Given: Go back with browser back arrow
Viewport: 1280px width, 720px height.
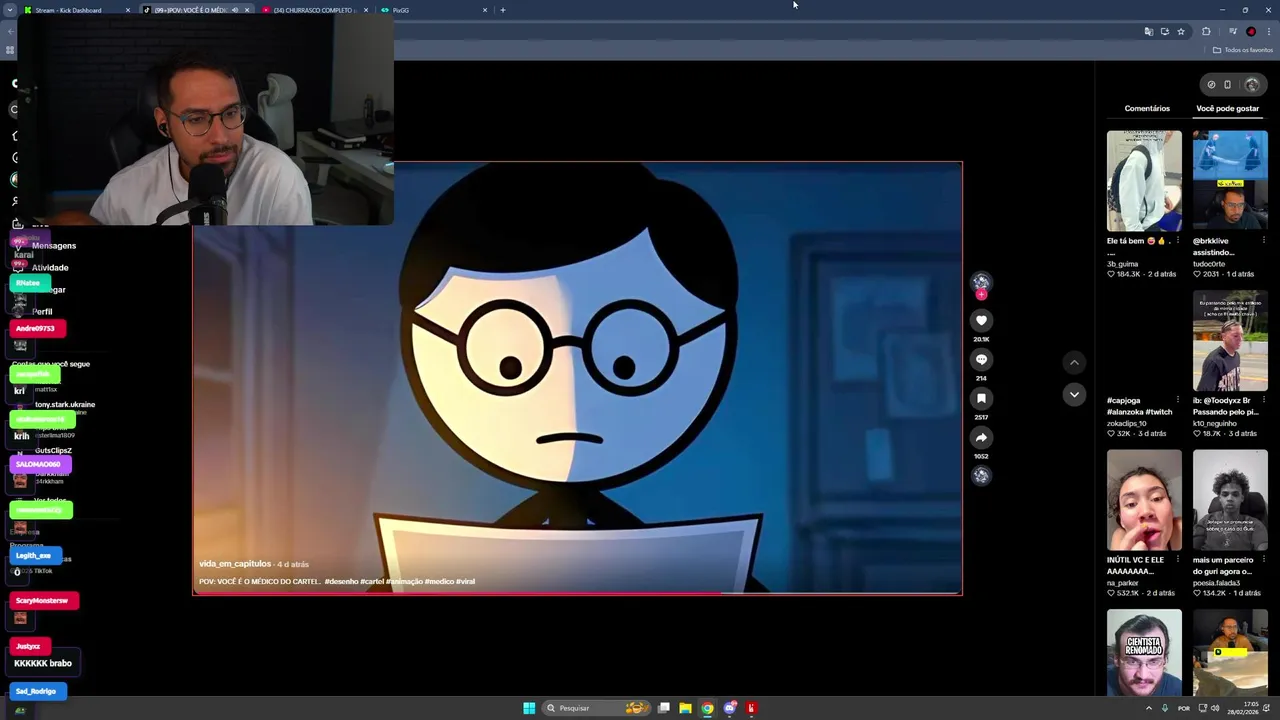Looking at the screenshot, I should coord(10,31).
